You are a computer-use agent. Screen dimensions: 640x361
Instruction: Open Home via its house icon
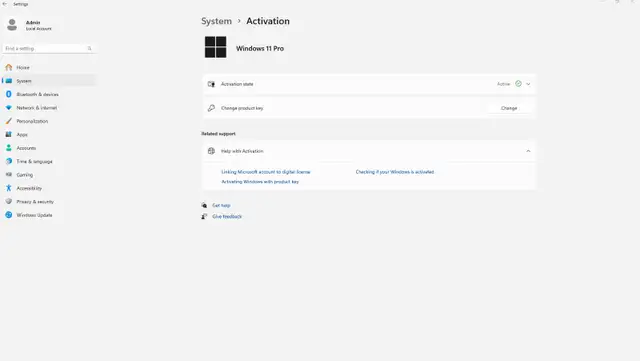9,67
